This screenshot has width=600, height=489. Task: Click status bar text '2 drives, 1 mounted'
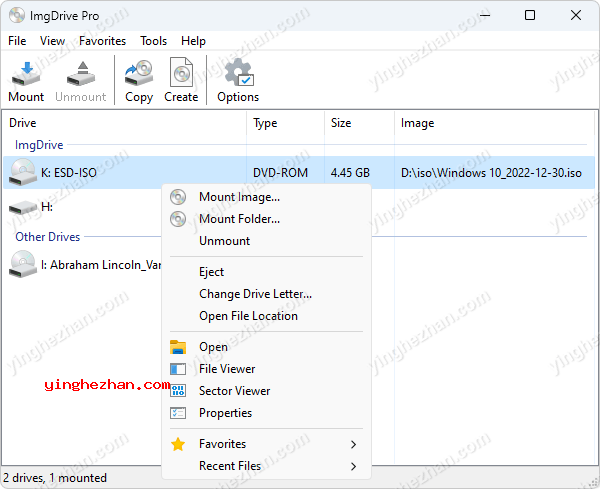coord(55,478)
